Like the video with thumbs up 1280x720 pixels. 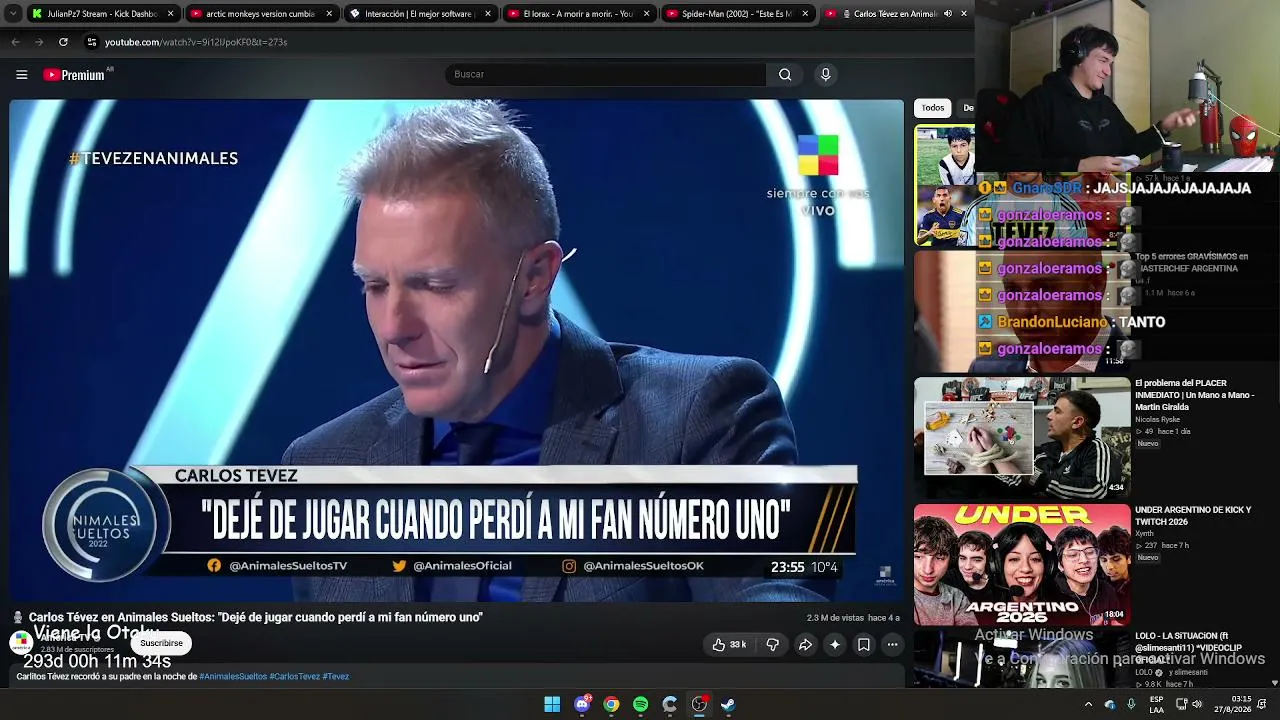[x=728, y=645]
